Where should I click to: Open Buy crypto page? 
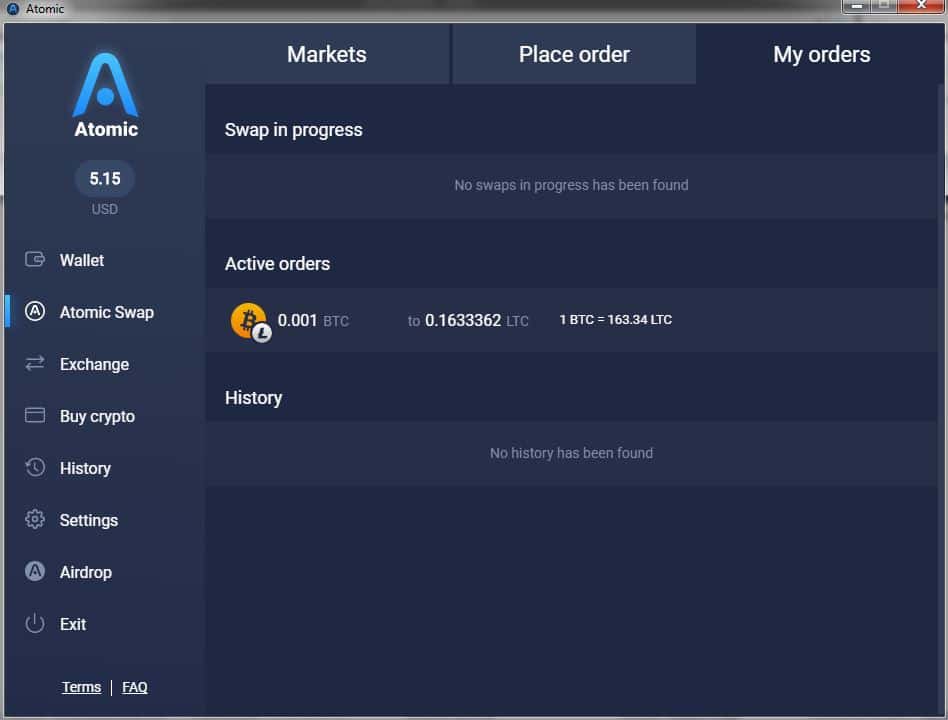pyautogui.click(x=97, y=417)
